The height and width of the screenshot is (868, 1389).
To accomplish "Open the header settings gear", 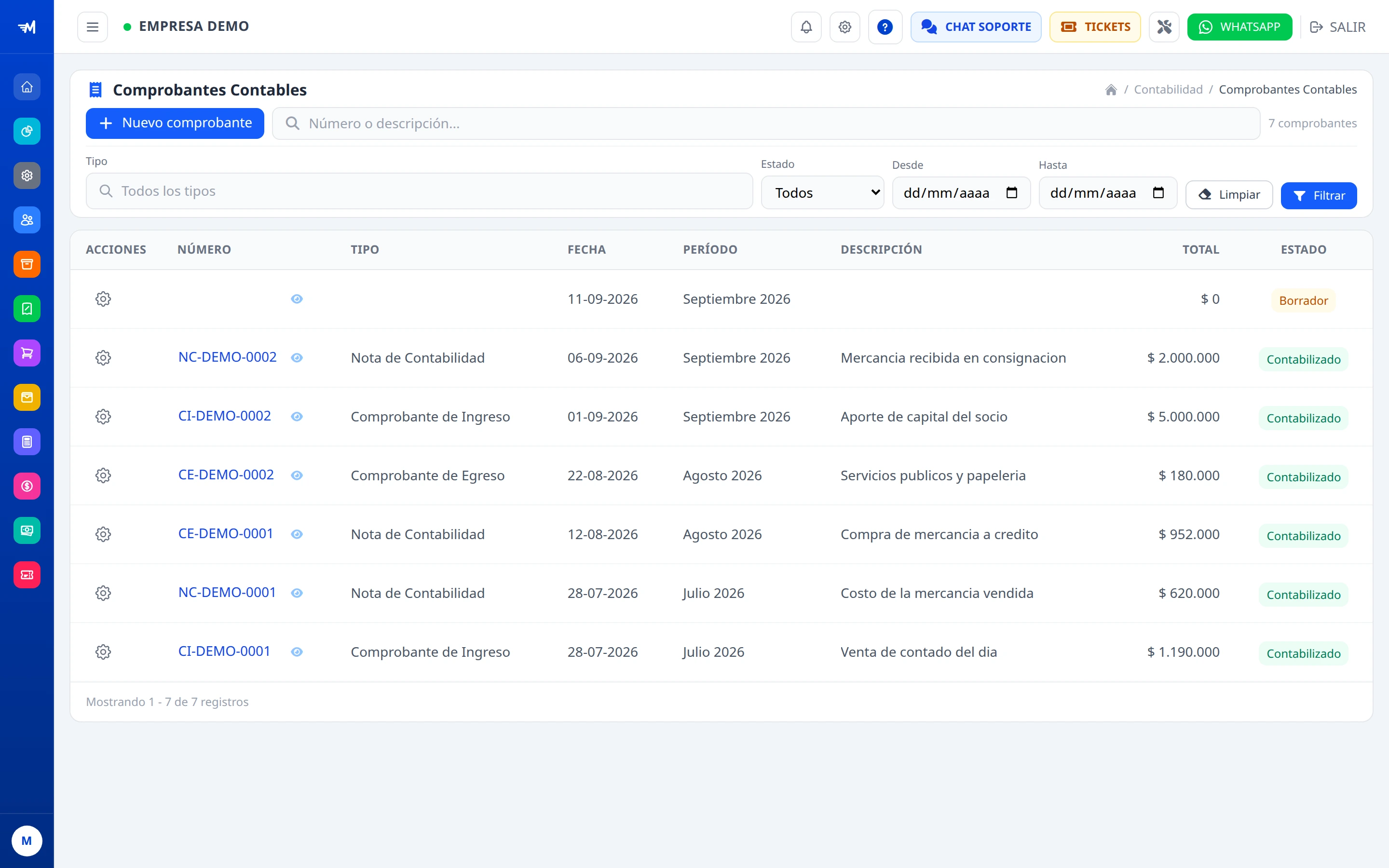I will click(845, 27).
